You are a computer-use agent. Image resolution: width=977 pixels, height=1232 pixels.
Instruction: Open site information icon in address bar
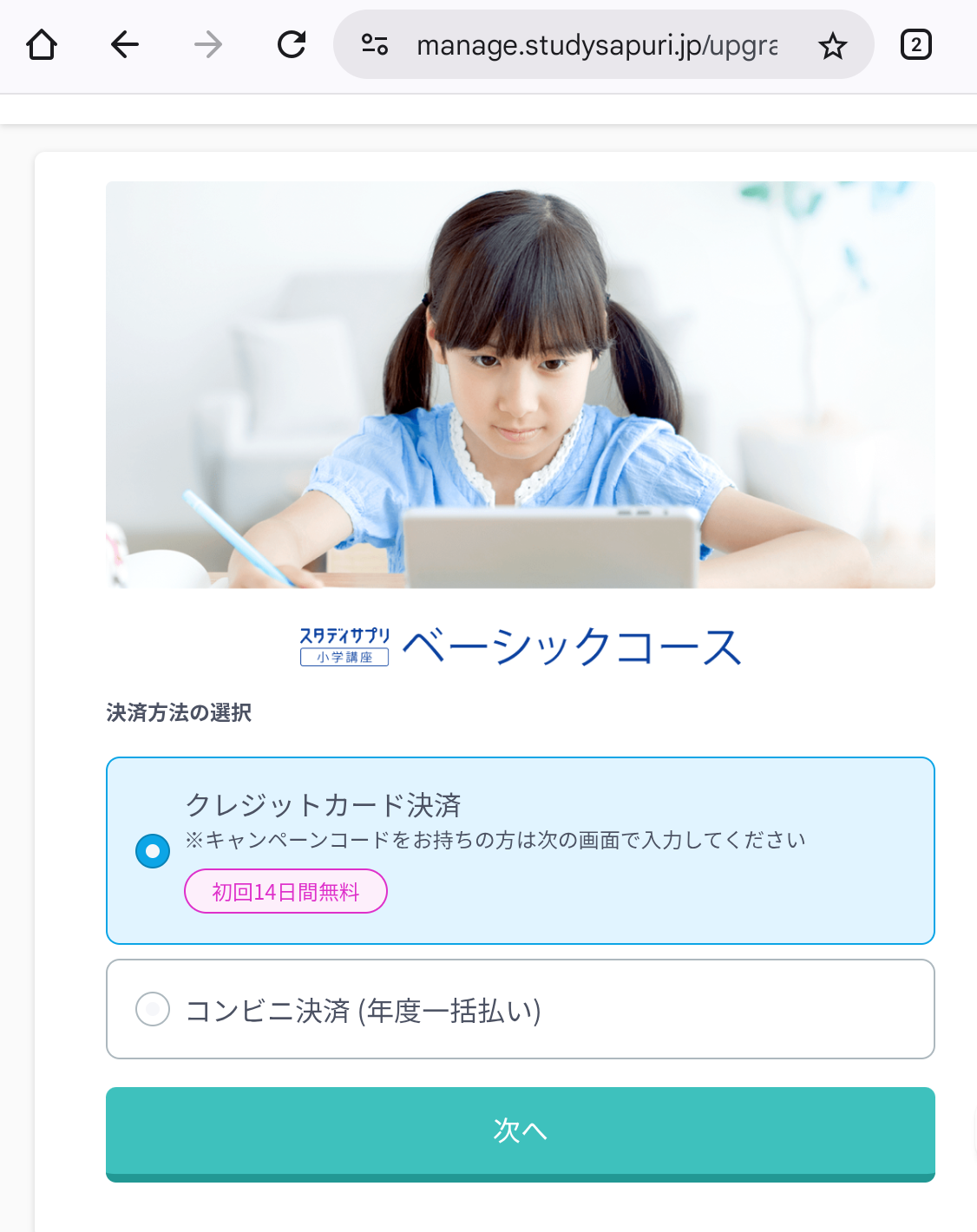[374, 44]
